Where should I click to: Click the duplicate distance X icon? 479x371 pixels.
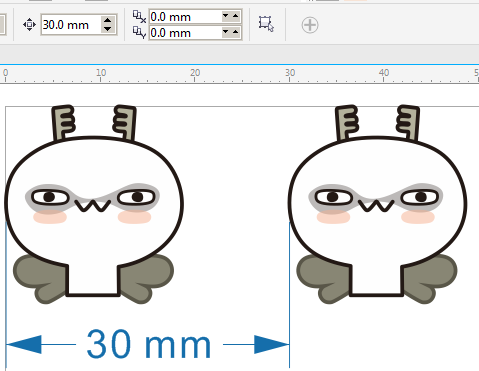tap(139, 16)
